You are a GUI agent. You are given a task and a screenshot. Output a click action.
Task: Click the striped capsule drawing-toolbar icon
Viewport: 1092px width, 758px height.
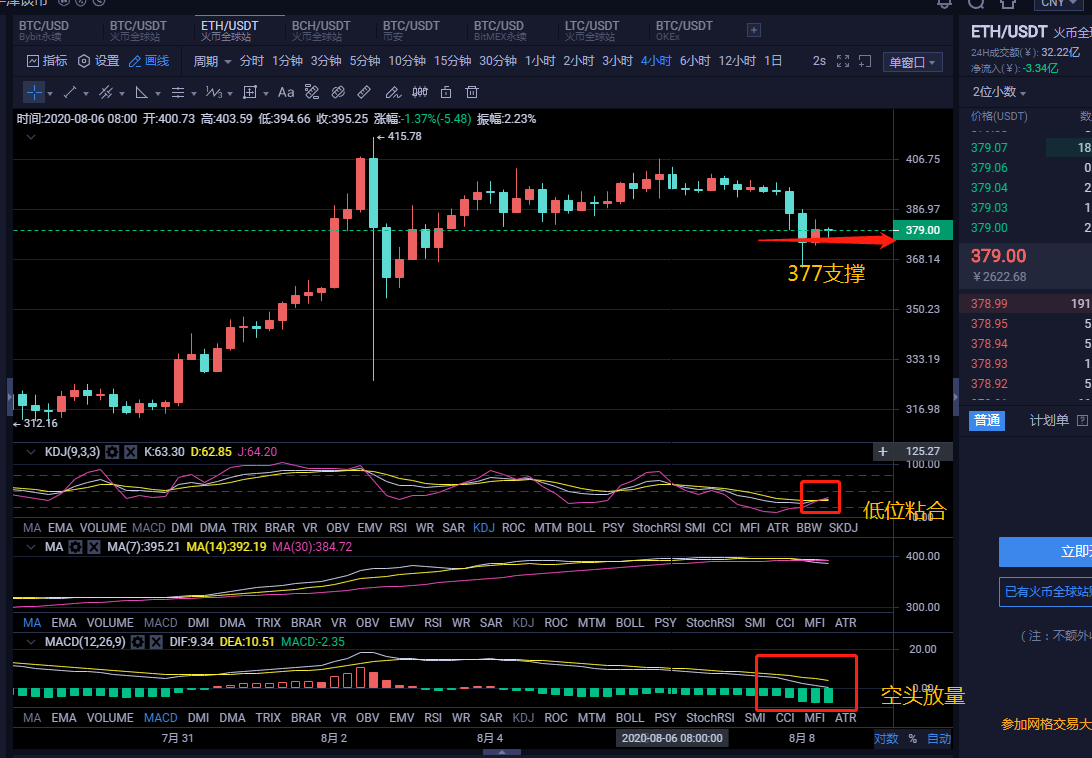point(338,92)
